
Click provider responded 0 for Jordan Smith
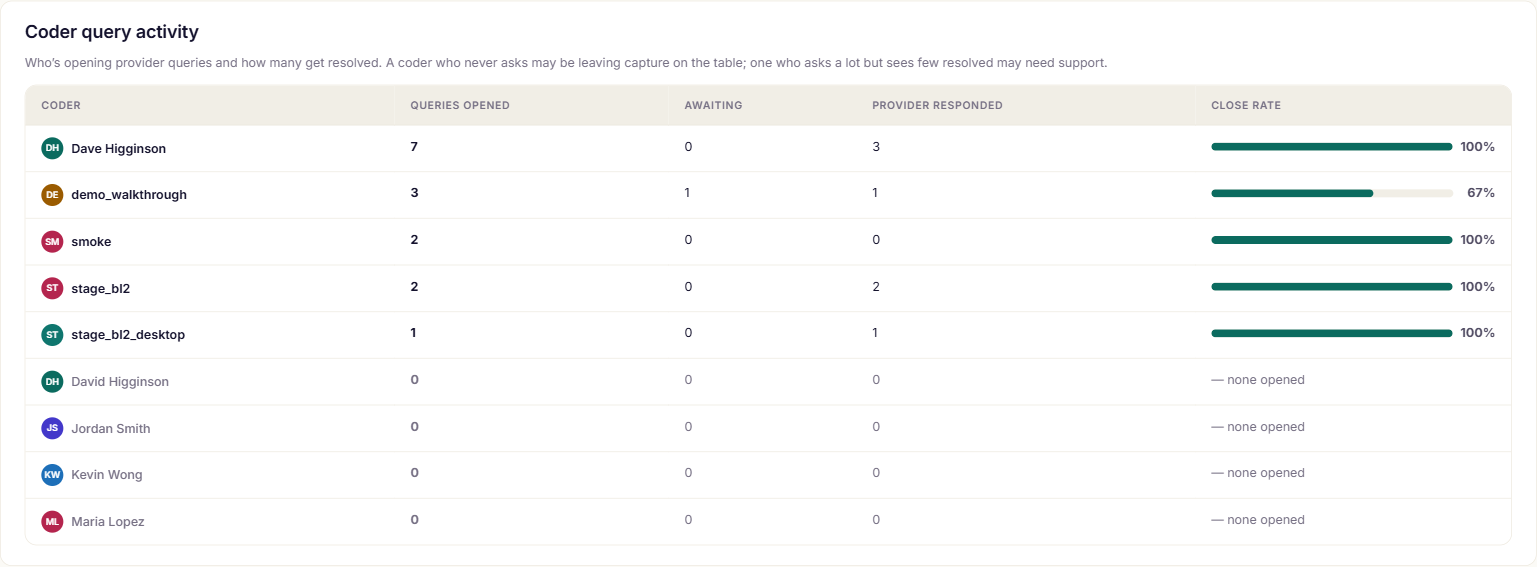[876, 427]
